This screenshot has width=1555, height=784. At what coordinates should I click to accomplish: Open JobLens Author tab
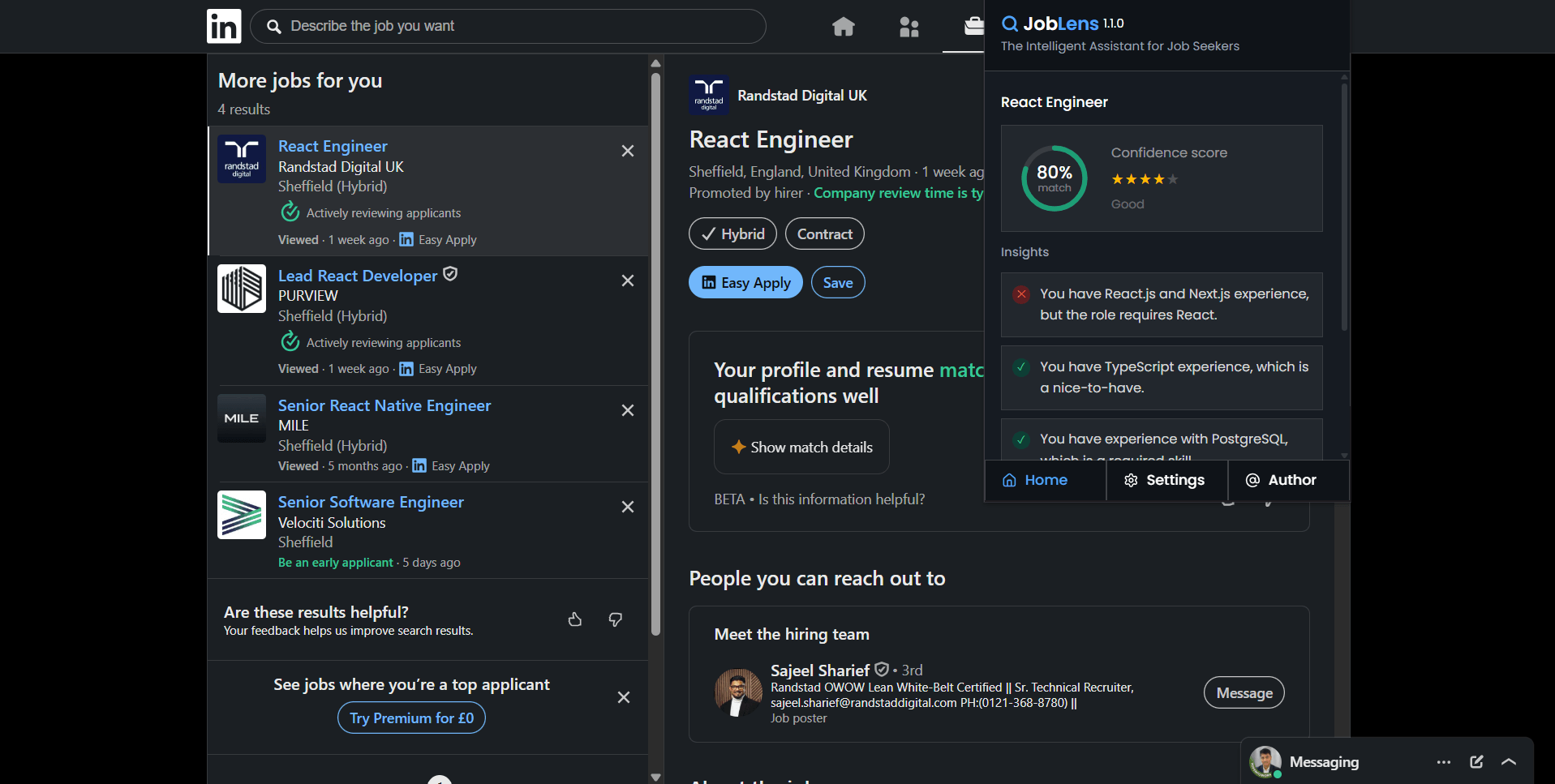(1288, 480)
